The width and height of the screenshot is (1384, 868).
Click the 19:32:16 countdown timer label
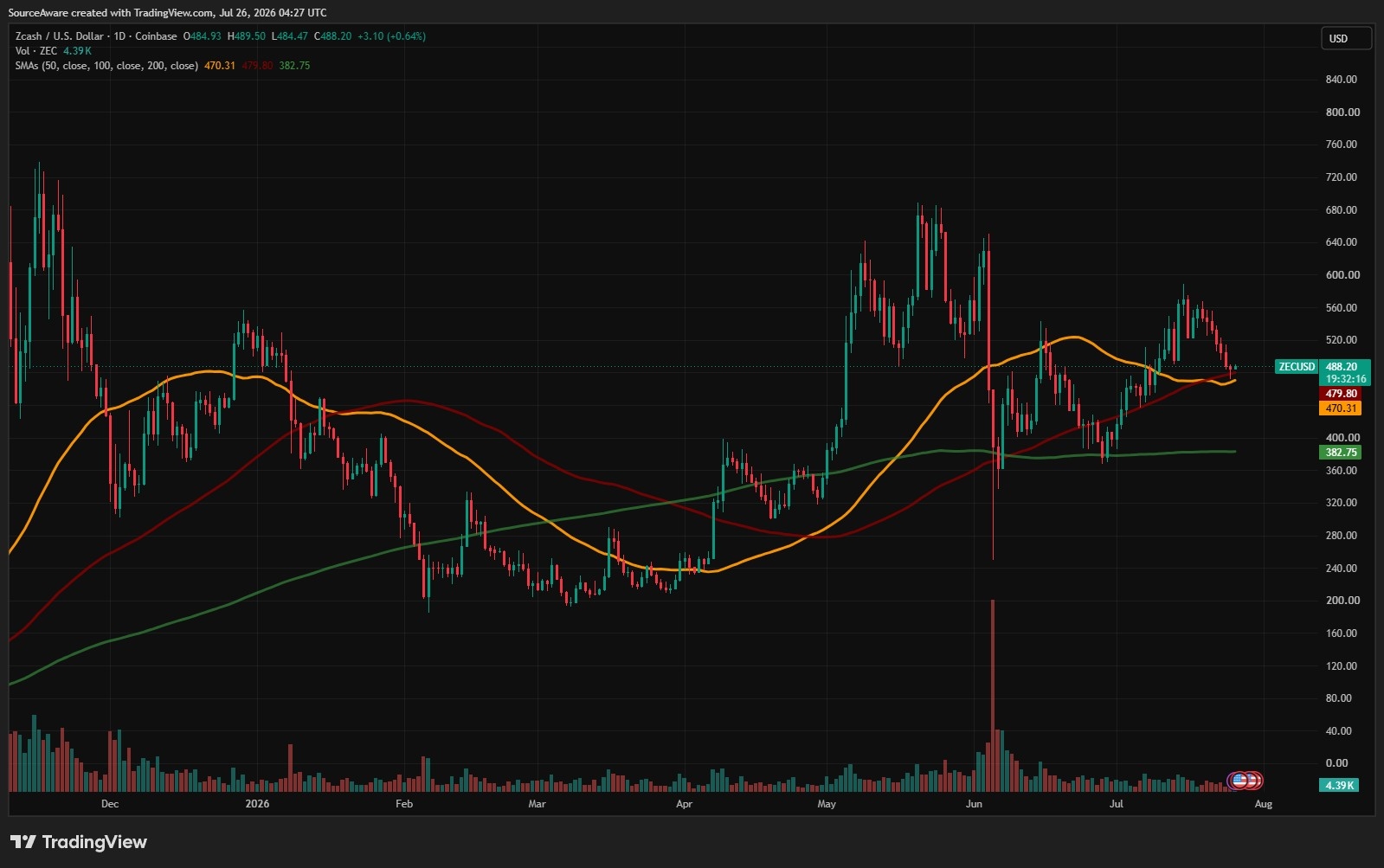[1346, 379]
